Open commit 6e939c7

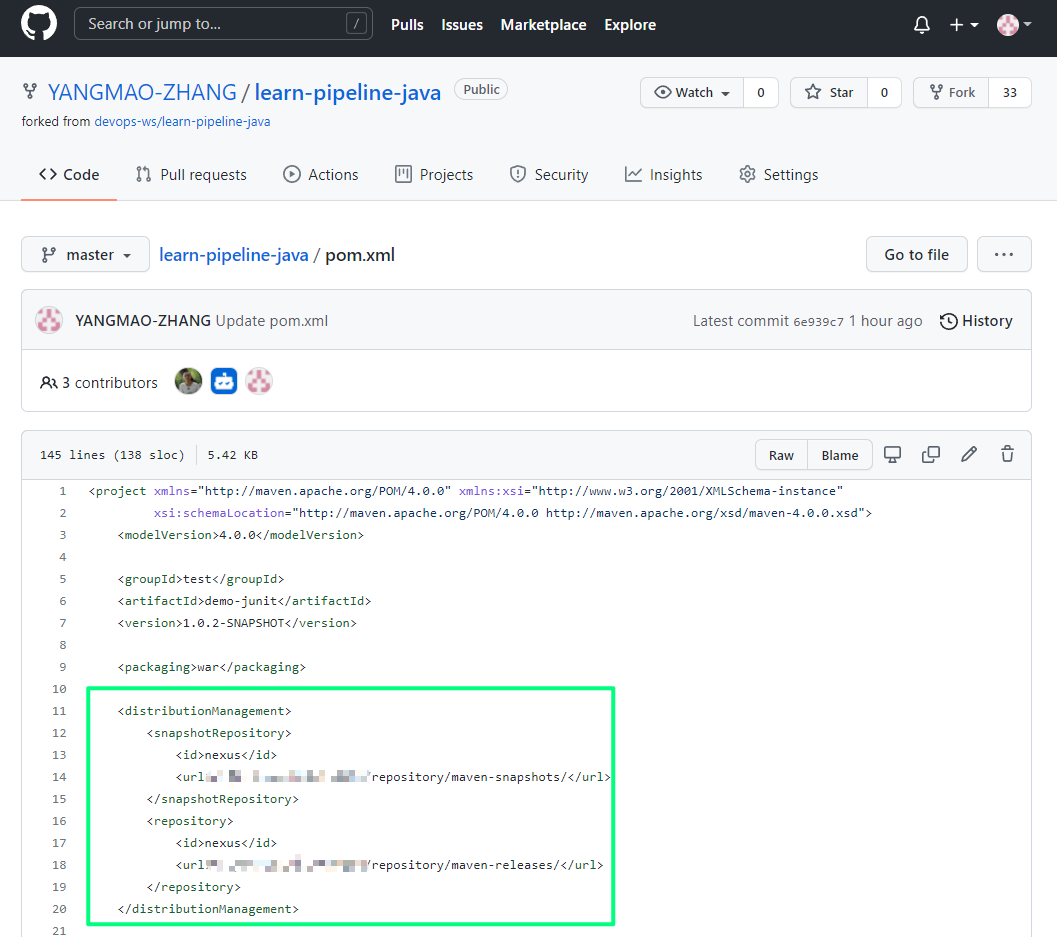[x=818, y=322]
